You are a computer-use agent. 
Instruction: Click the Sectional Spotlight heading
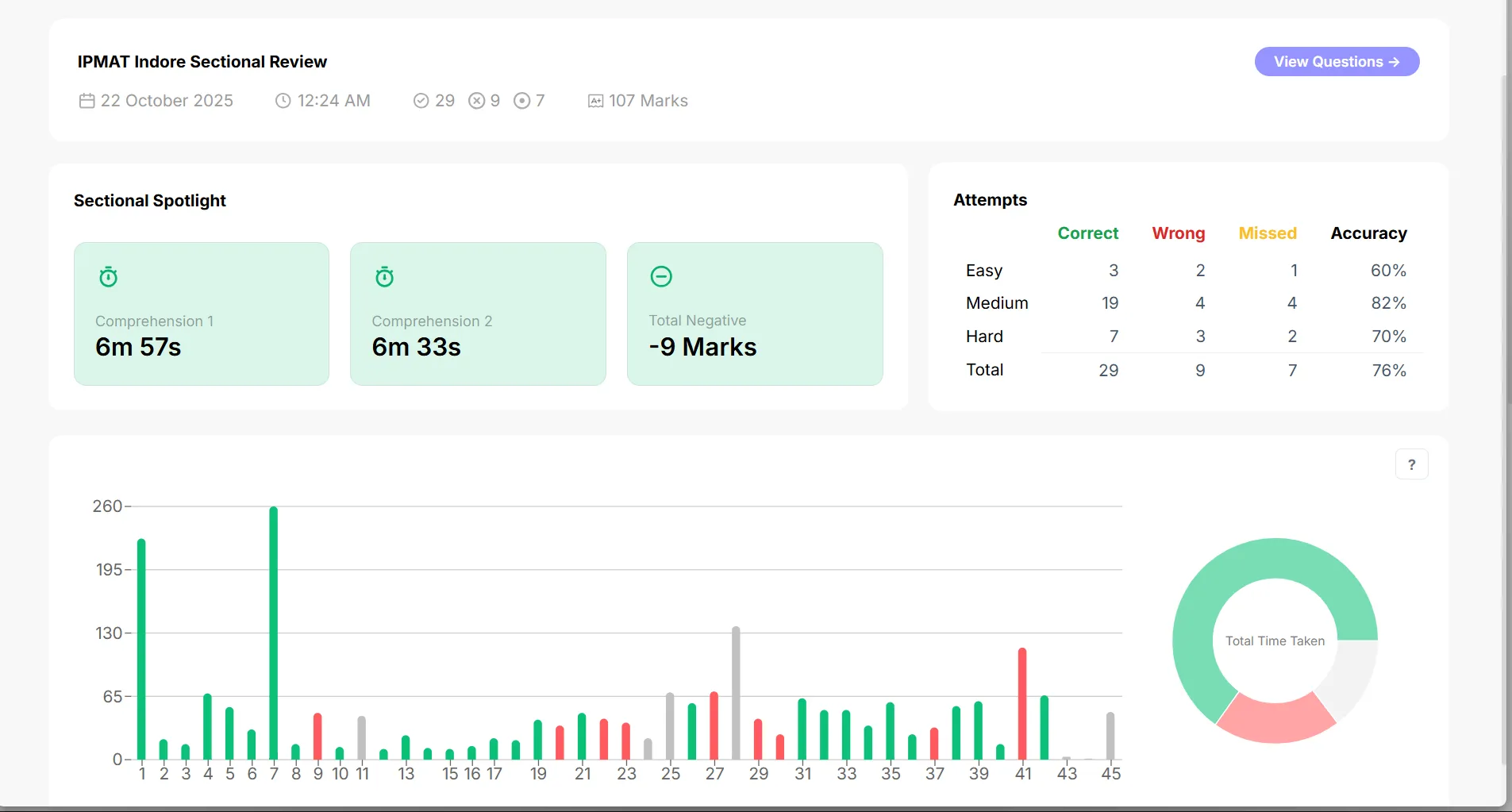pyautogui.click(x=150, y=201)
